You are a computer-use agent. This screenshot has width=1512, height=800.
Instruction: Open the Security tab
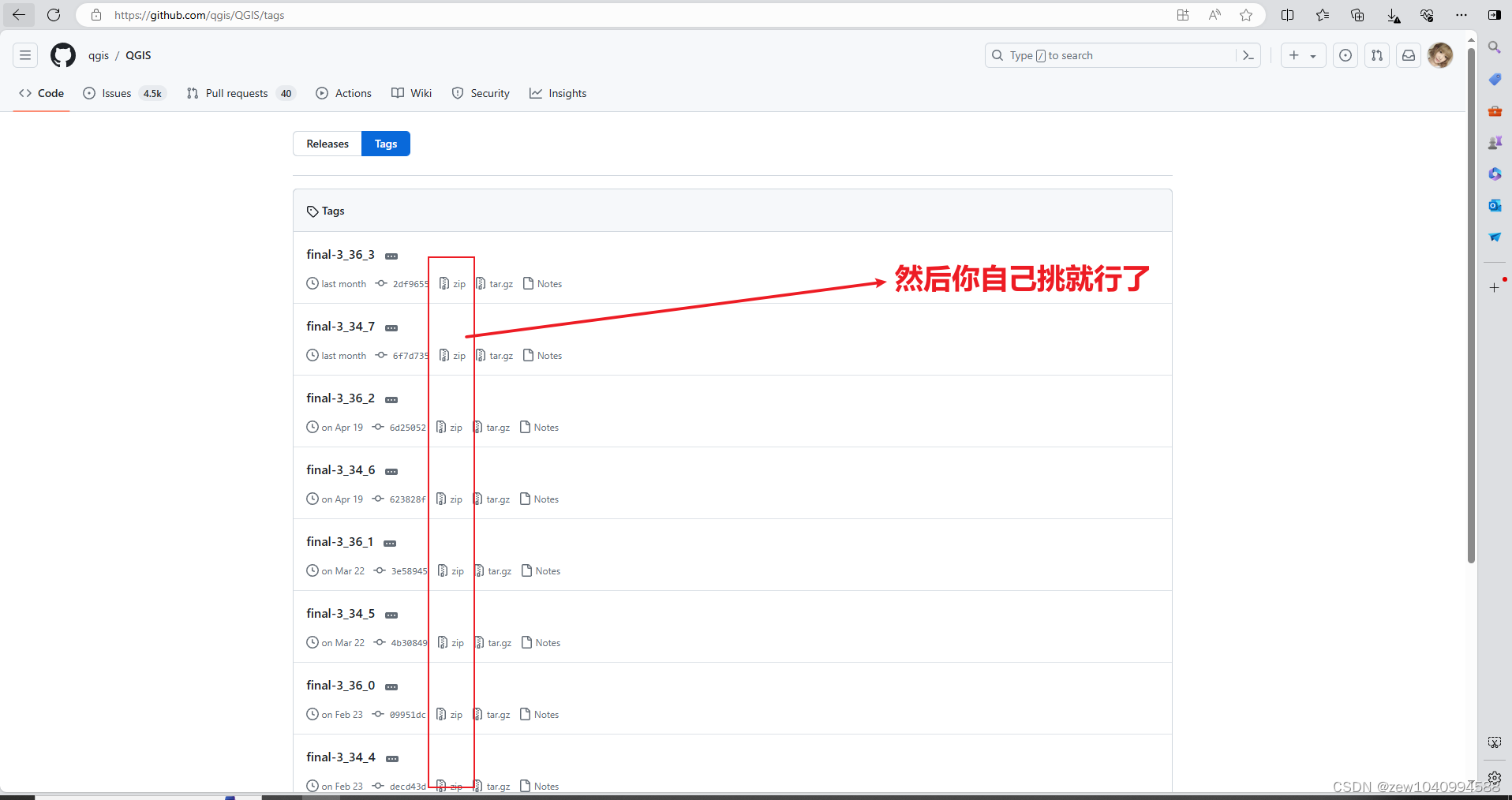pyautogui.click(x=481, y=93)
